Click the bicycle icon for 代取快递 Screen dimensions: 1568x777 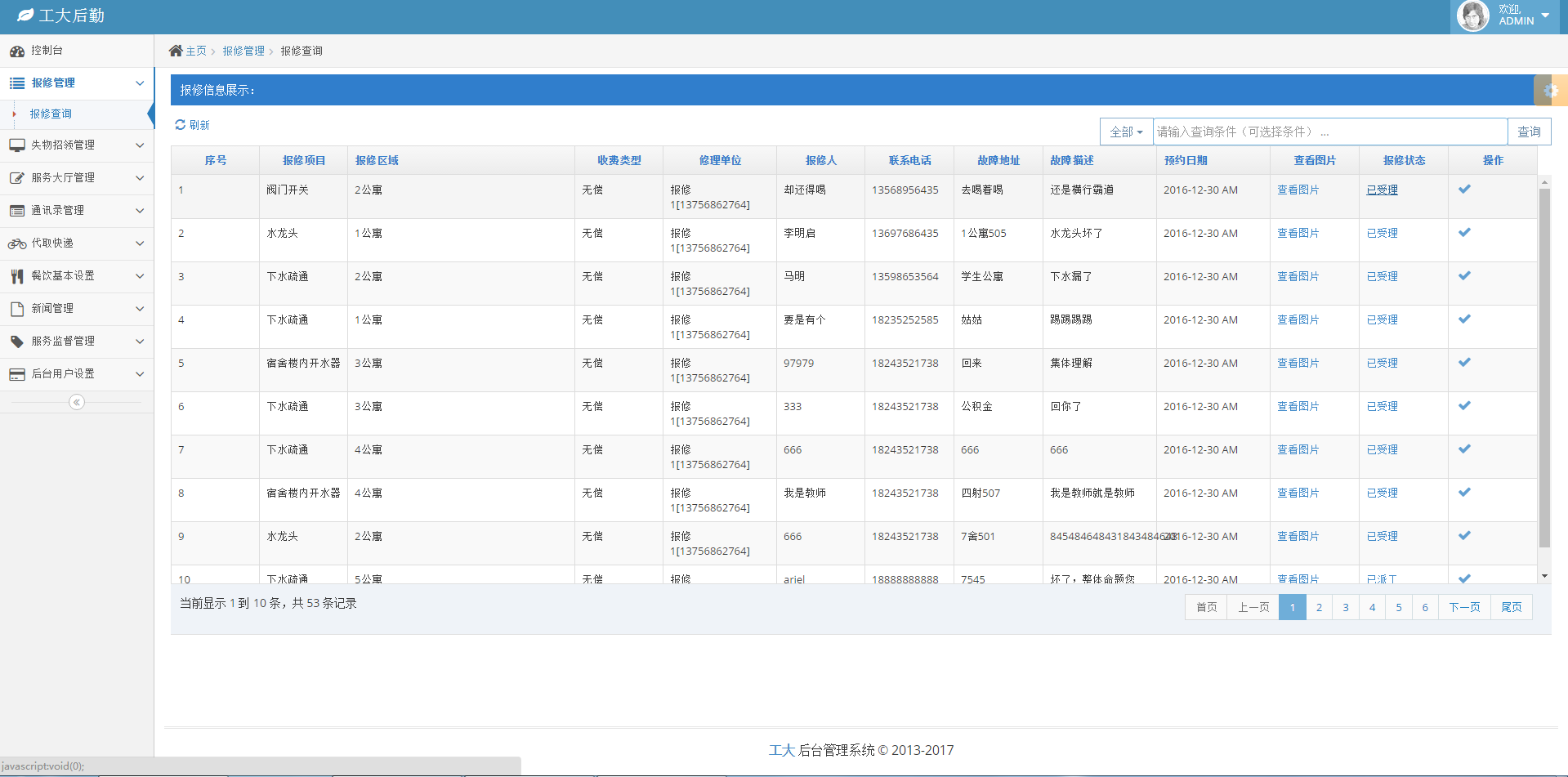[x=17, y=243]
